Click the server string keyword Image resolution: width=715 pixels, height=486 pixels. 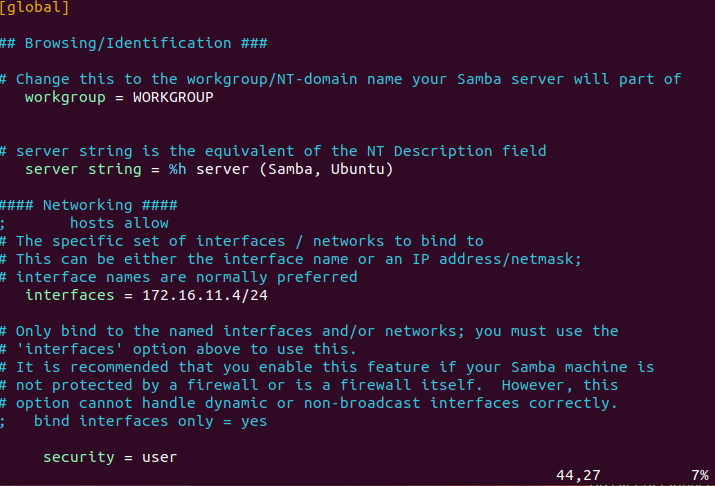coord(83,170)
